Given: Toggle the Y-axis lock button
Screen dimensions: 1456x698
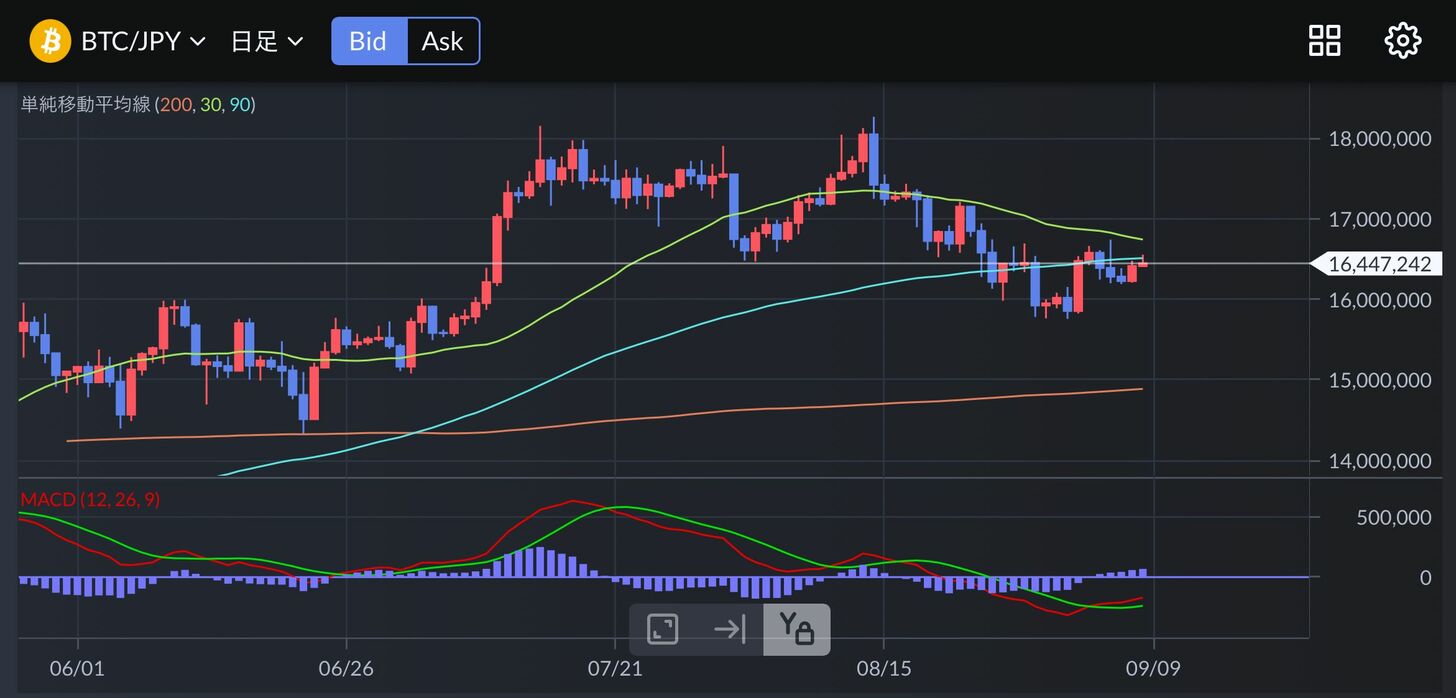Looking at the screenshot, I should pos(796,629).
